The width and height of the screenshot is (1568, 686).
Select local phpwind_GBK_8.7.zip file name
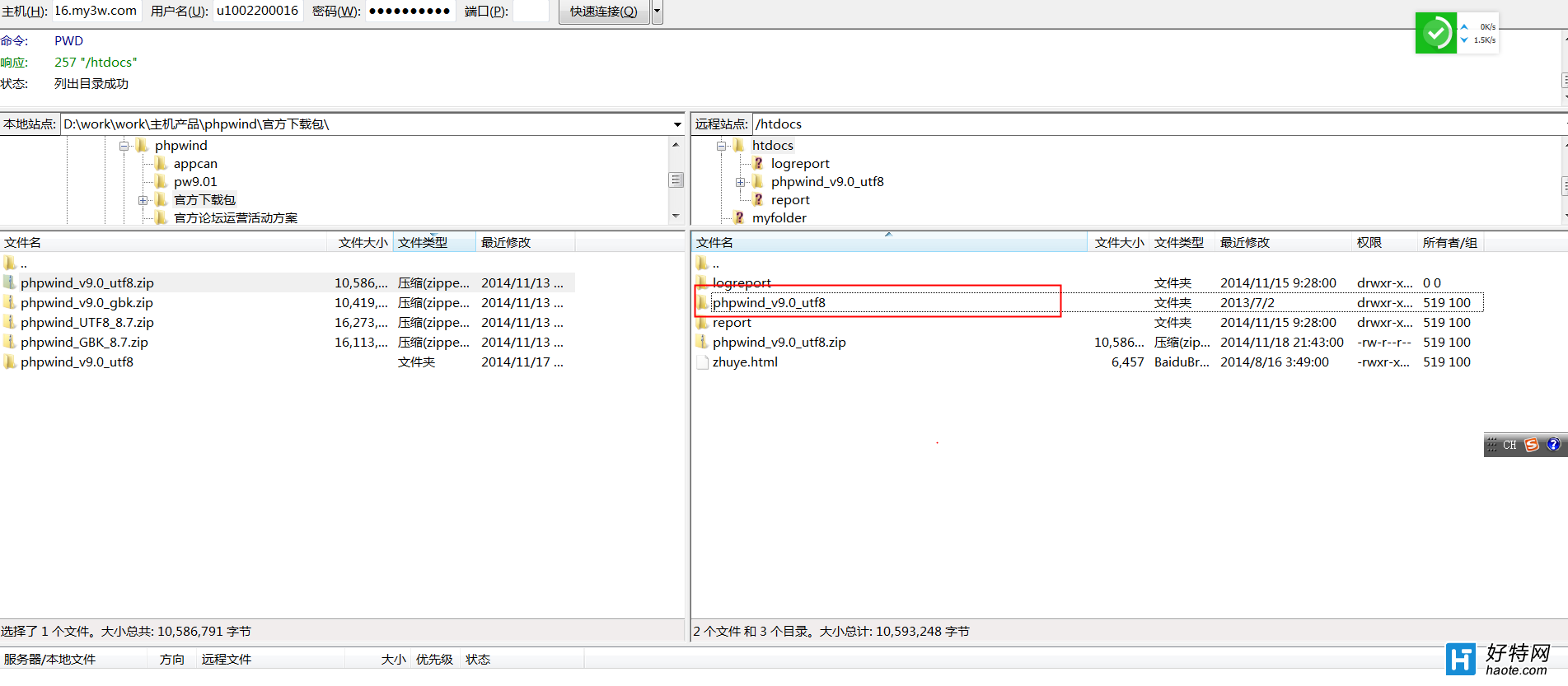point(84,342)
